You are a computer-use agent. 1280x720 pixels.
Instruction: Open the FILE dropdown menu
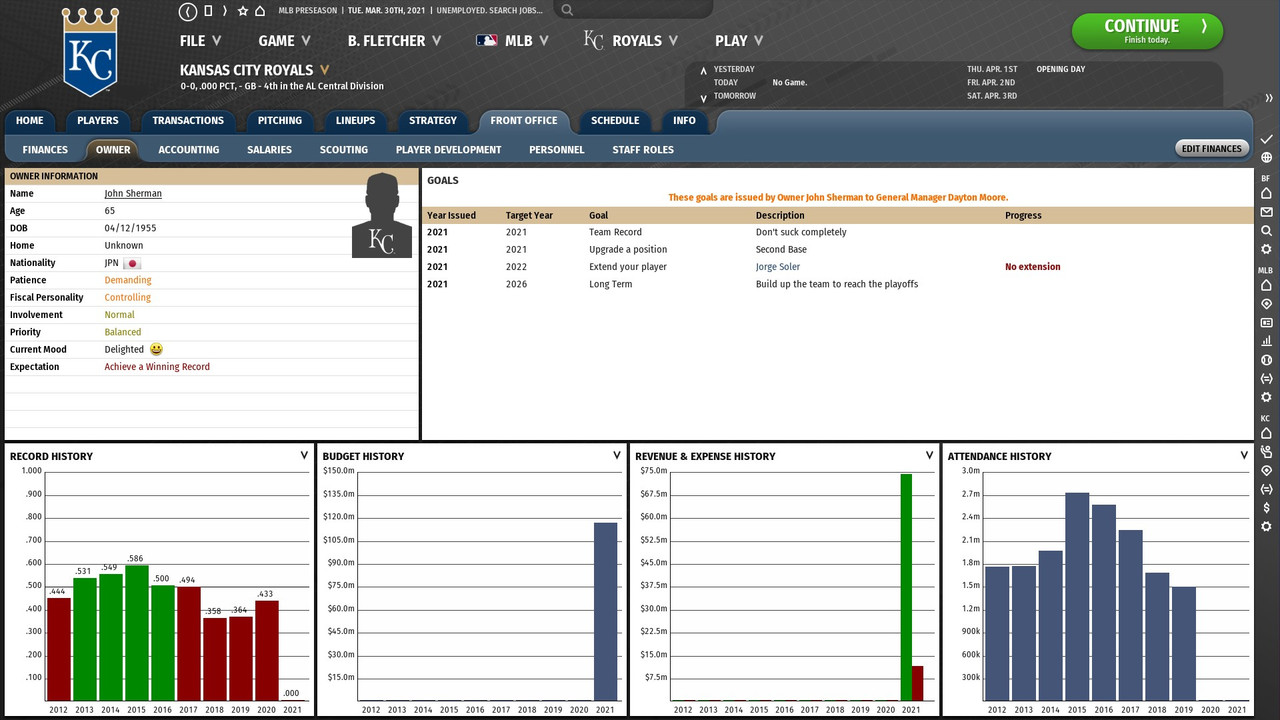[200, 41]
